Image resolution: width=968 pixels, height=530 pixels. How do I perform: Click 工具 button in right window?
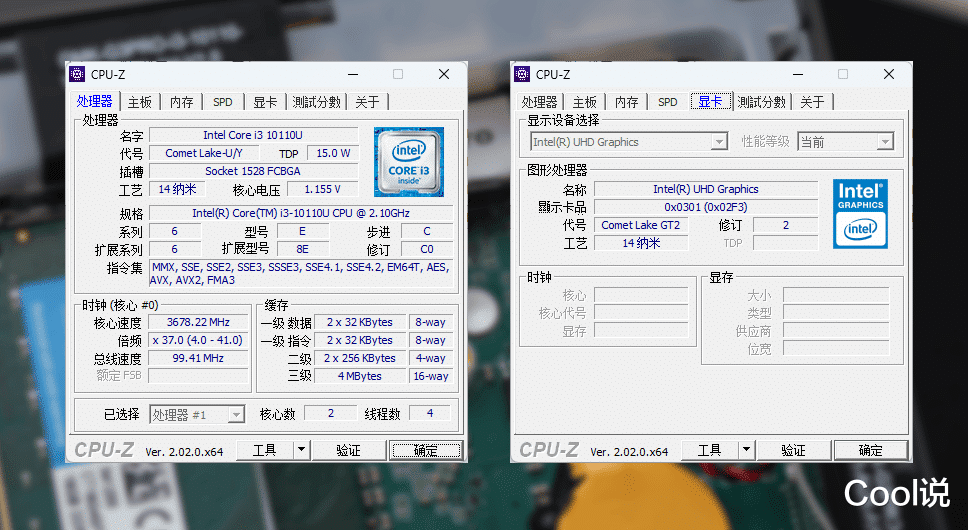(x=710, y=450)
